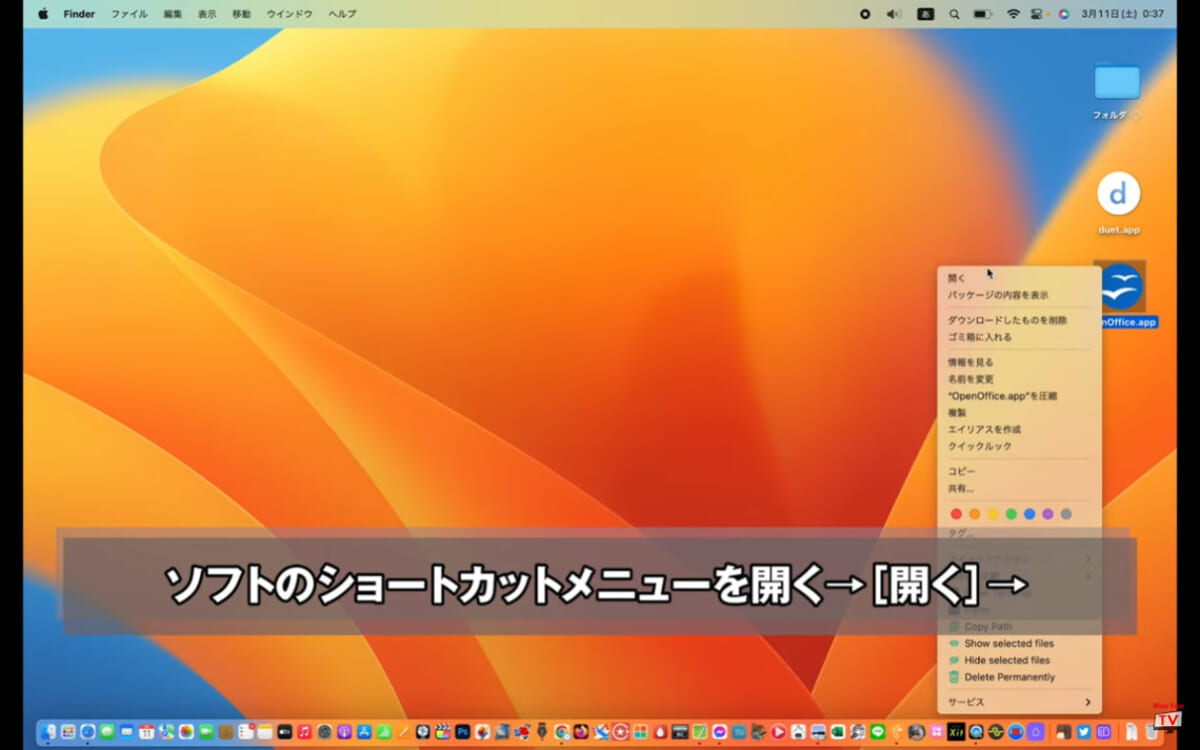Open Twitter from the Dock
The width and height of the screenshot is (1200, 750).
coord(1084,732)
